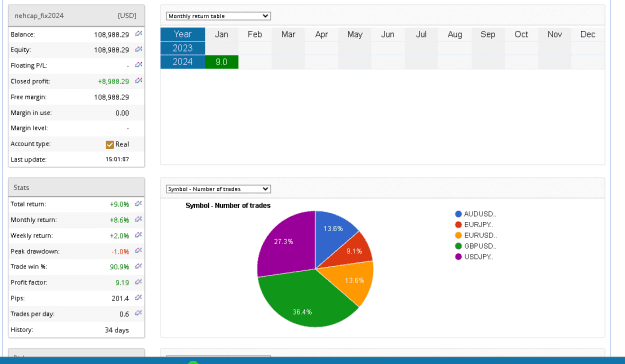
Task: Open the chart icon for Total return
Action: click(138, 204)
